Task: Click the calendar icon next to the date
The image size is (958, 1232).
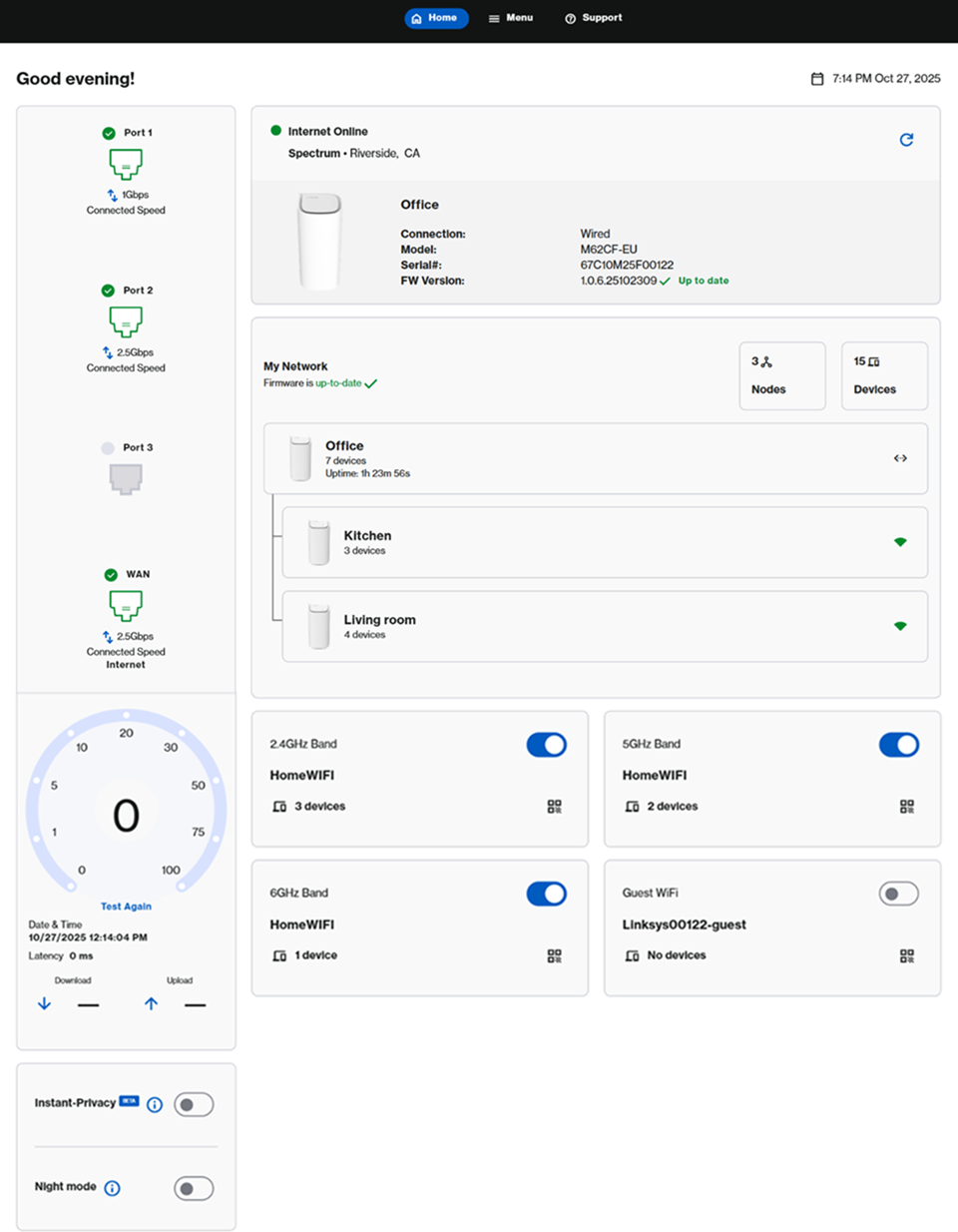Action: (817, 78)
